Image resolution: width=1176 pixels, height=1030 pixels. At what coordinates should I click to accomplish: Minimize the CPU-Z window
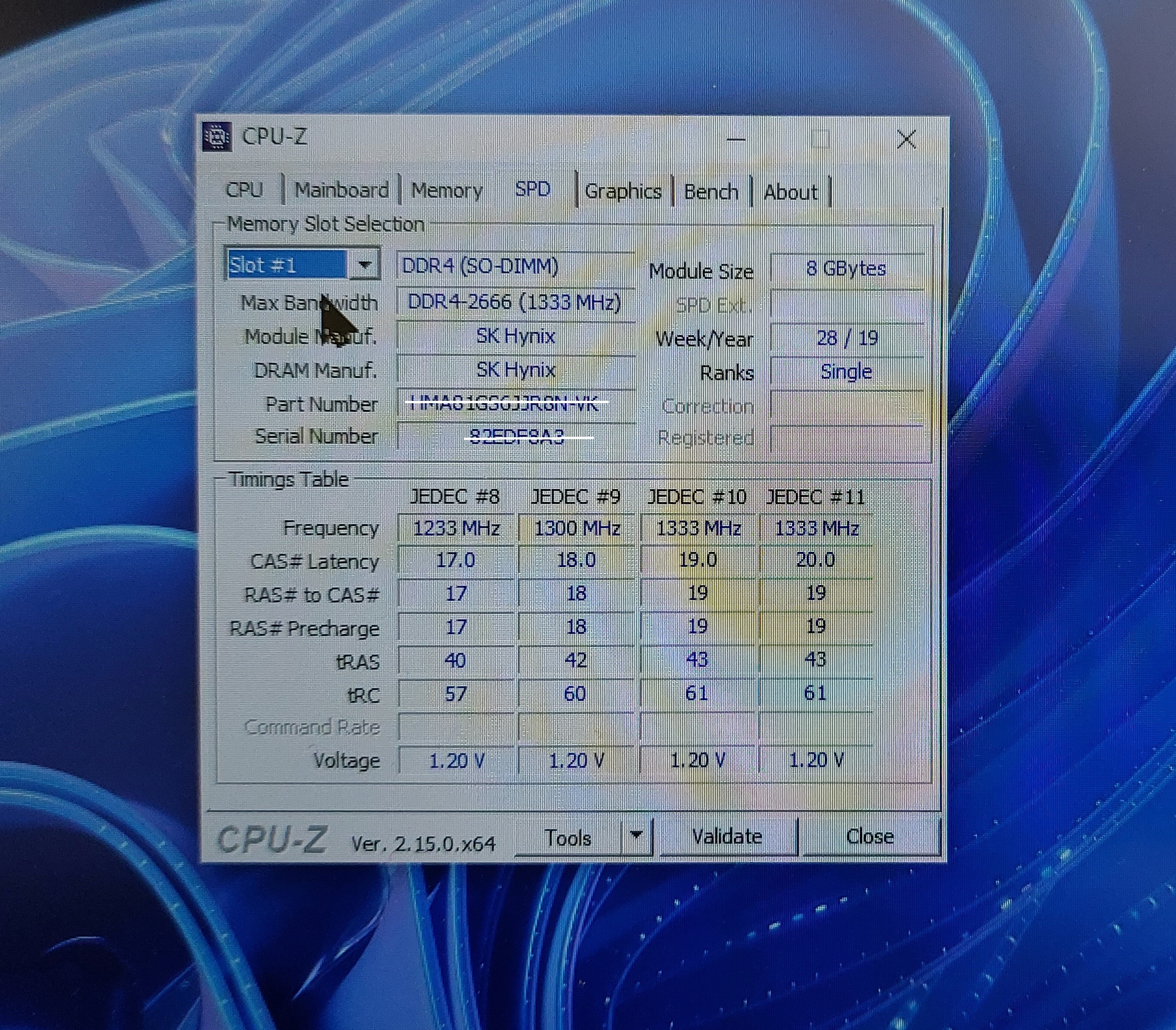point(736,139)
